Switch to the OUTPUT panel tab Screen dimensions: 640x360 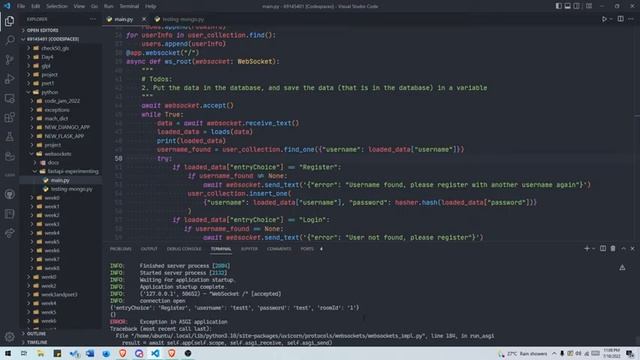pos(149,249)
